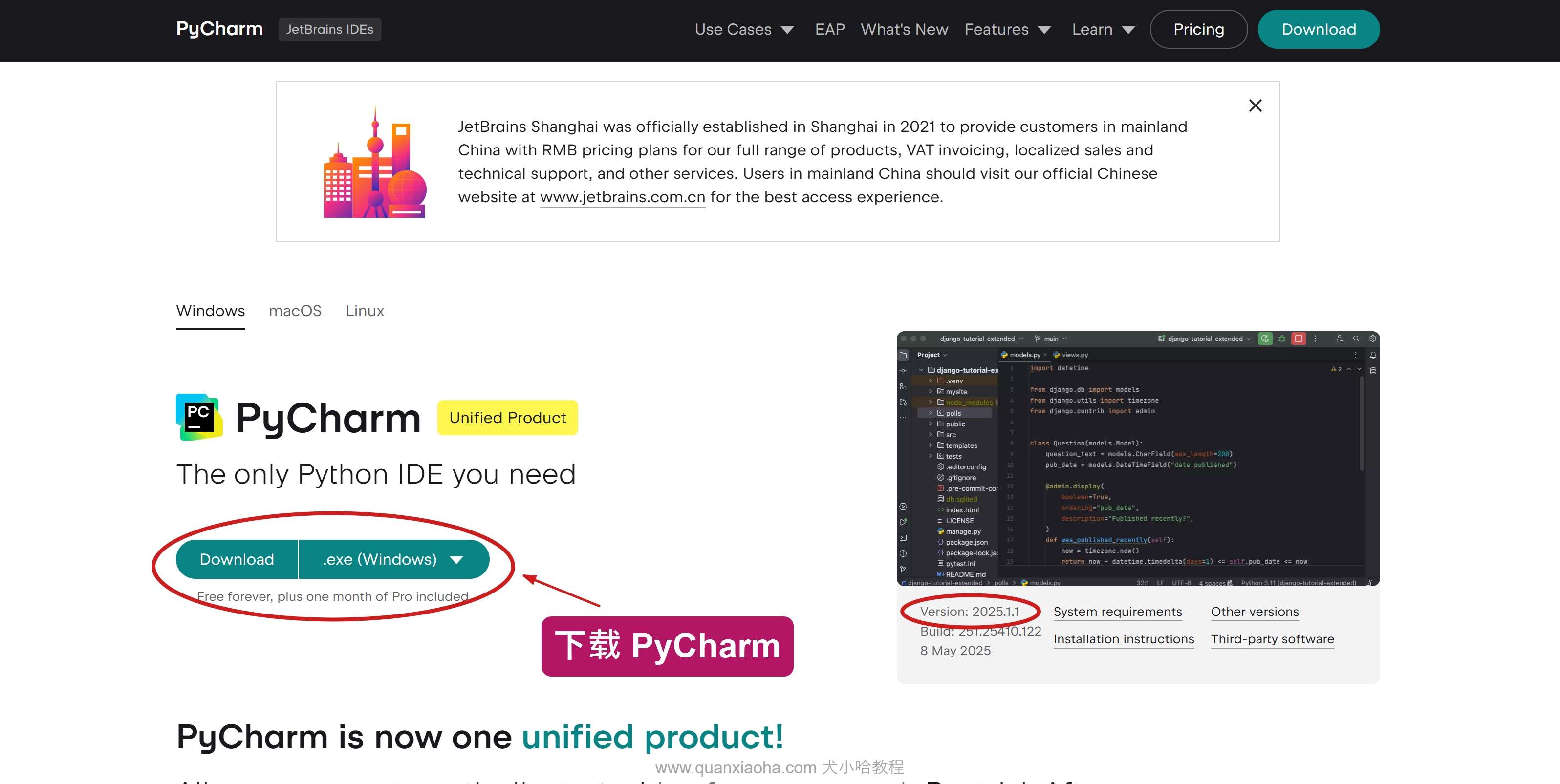Click the PyCharm PC product icon
Image resolution: width=1560 pixels, height=784 pixels.
click(199, 417)
